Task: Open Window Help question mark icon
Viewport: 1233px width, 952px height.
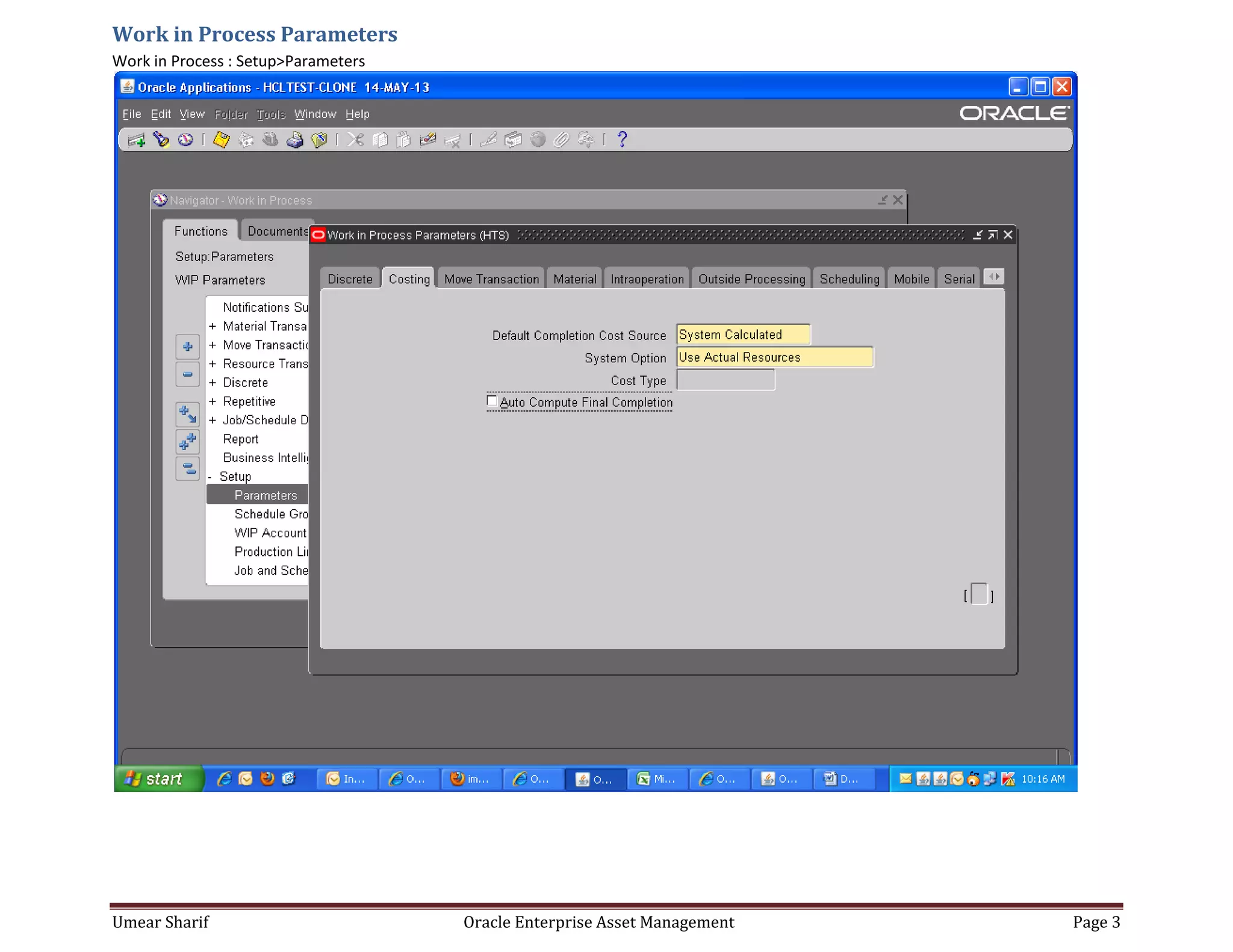Action: (x=623, y=140)
